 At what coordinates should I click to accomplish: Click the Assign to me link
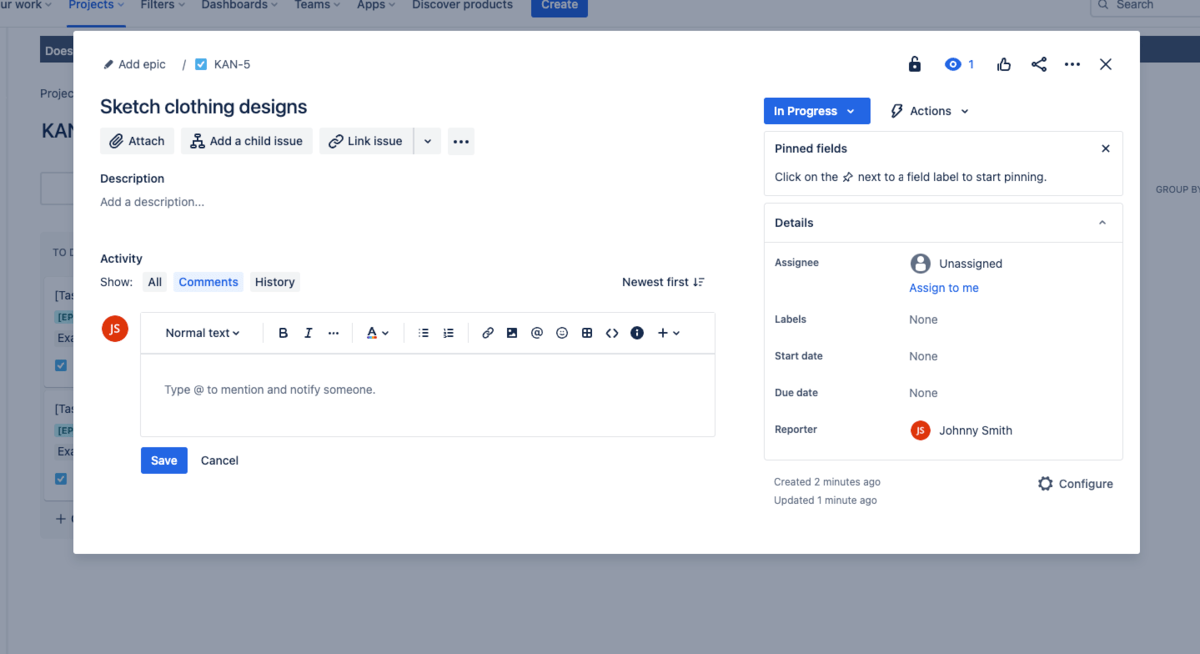tap(943, 288)
